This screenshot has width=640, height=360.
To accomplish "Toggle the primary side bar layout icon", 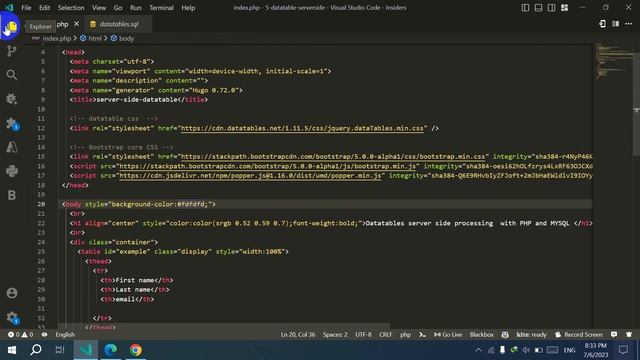I will click(525, 8).
